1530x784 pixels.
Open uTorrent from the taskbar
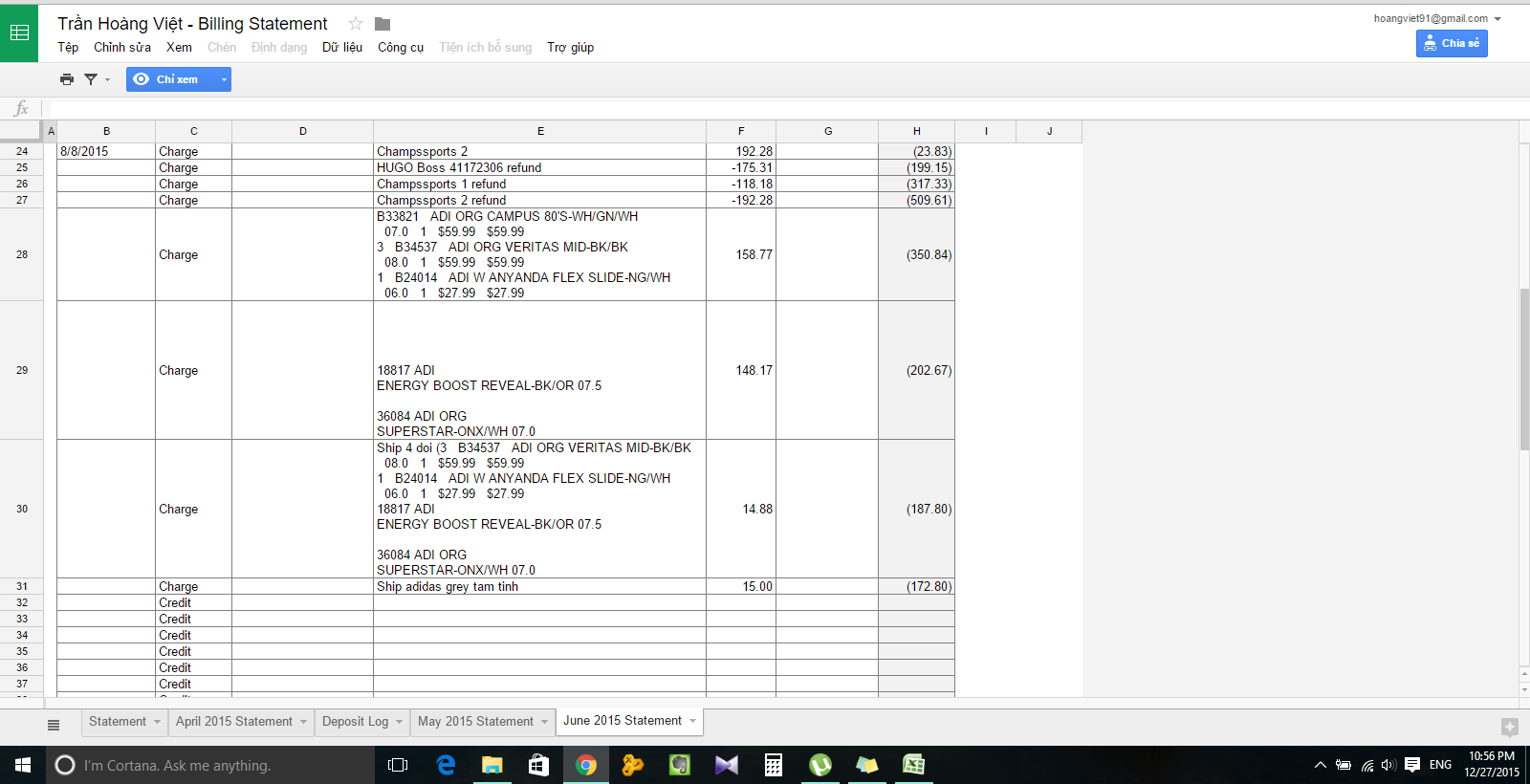click(820, 765)
